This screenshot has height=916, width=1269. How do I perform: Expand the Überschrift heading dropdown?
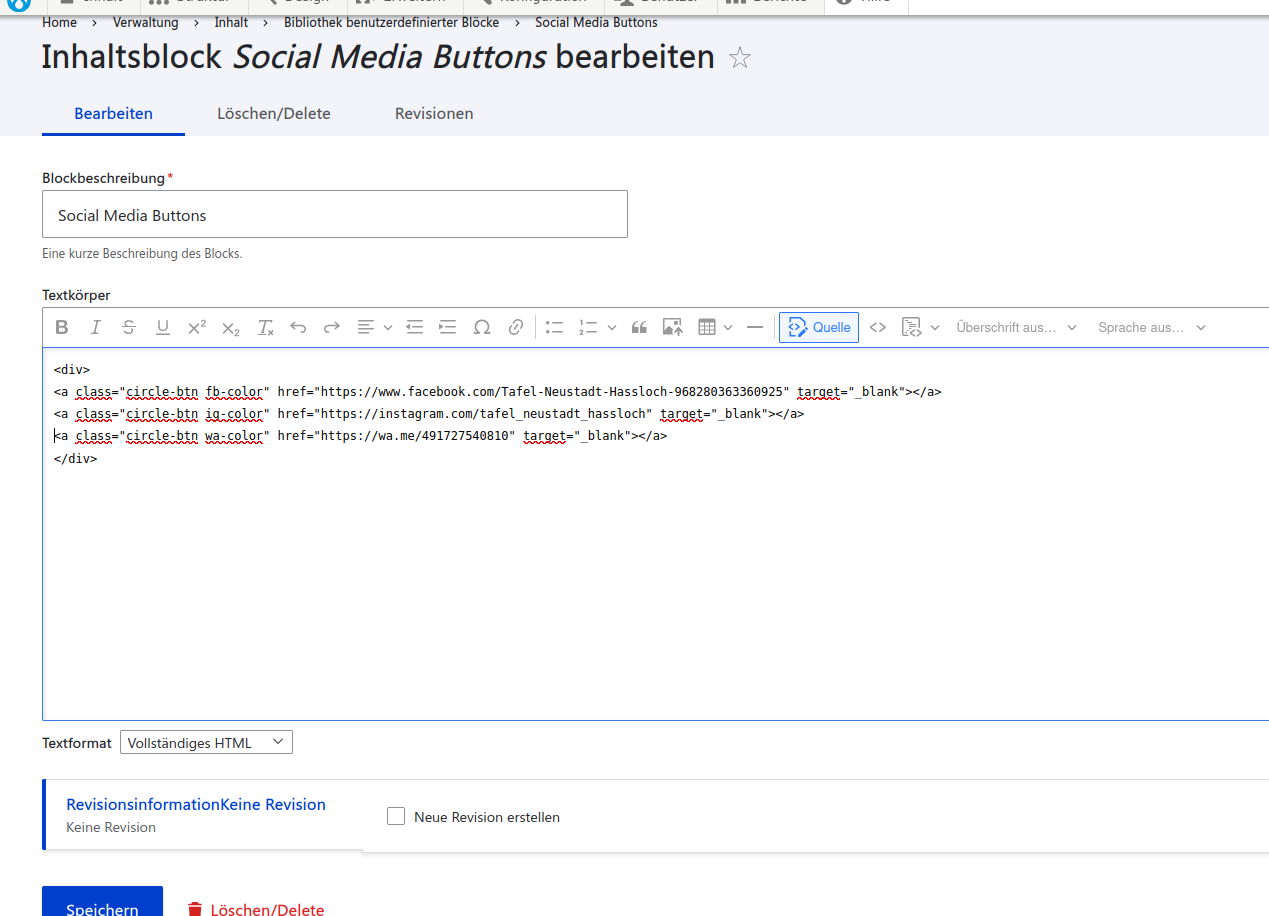pyautogui.click(x=1016, y=327)
